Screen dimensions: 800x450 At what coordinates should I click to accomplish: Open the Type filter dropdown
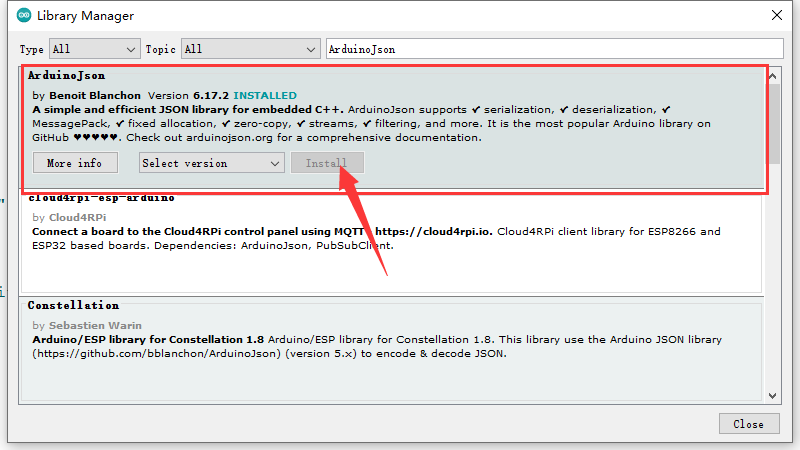click(95, 49)
